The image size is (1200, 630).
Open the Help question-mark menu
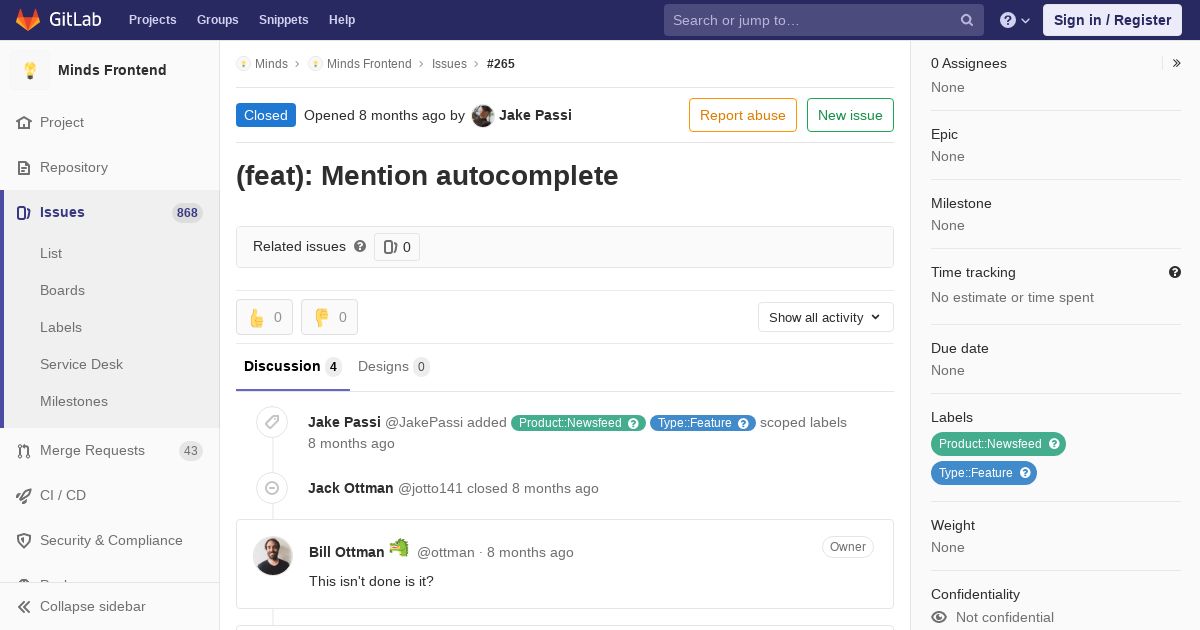coord(1014,20)
